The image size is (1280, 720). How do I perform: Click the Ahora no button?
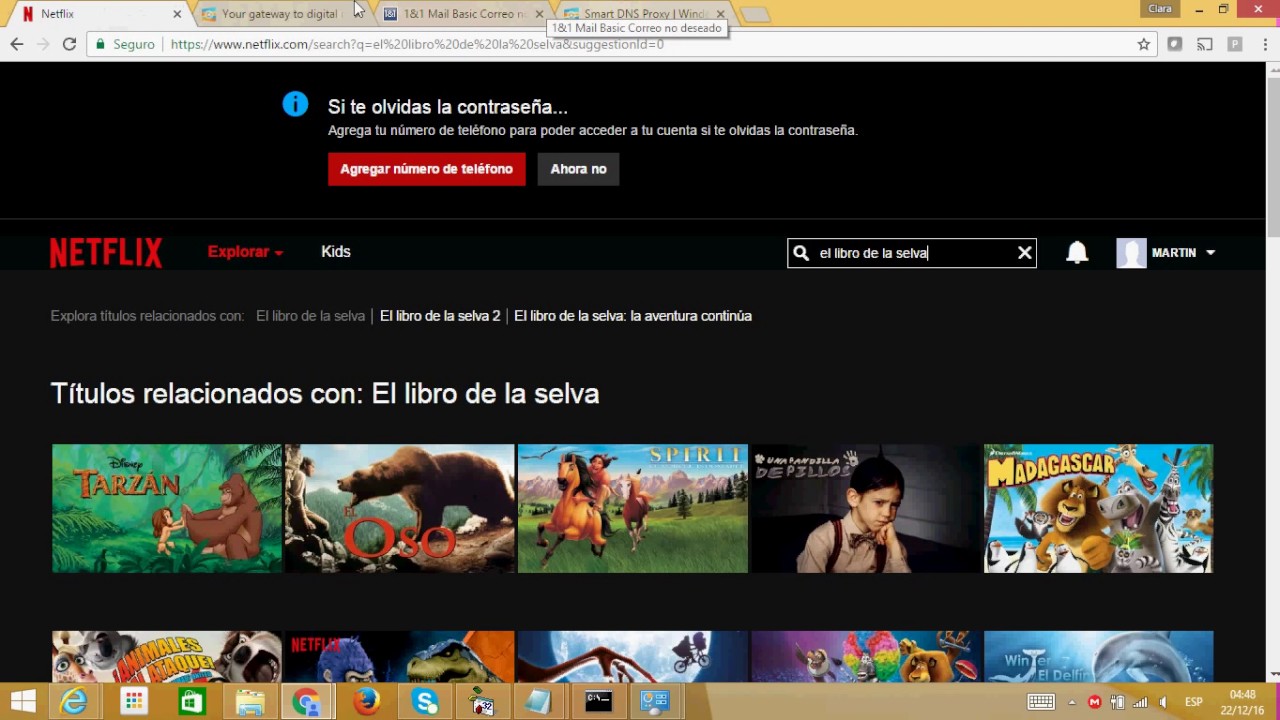click(578, 169)
